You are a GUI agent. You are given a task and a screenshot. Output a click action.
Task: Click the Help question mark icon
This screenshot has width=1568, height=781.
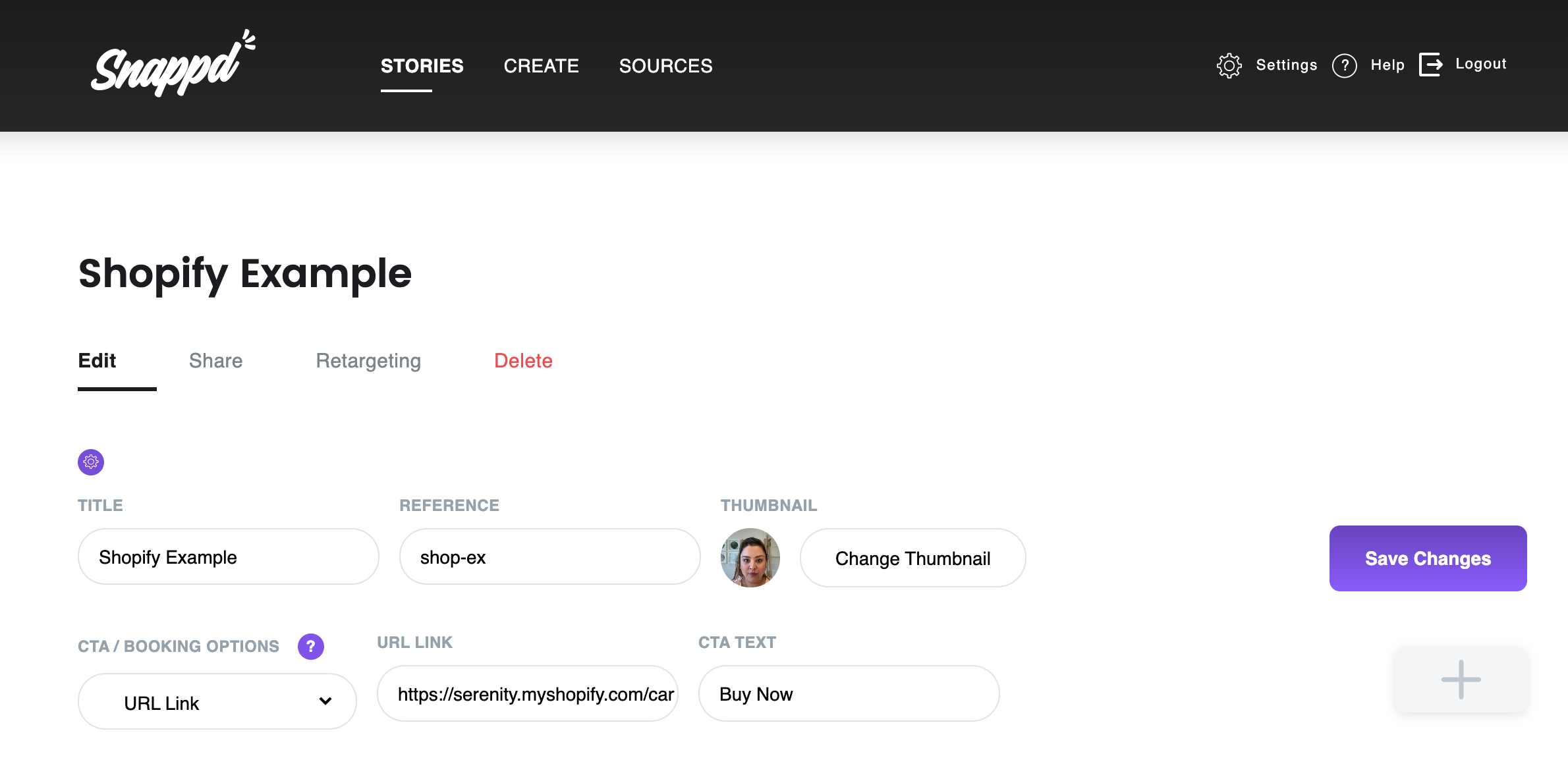pos(1344,65)
